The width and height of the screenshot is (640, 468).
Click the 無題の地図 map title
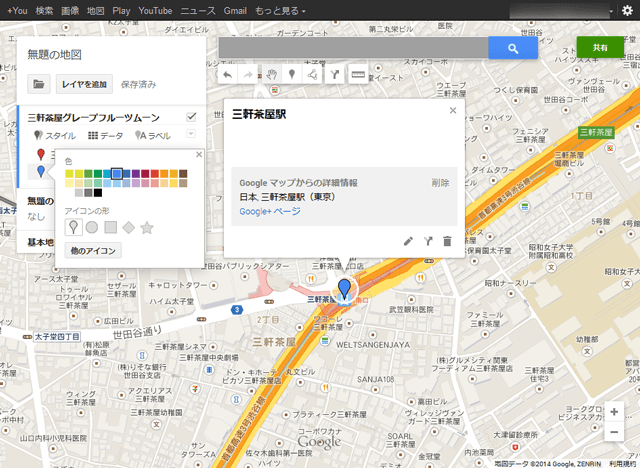pyautogui.click(x=54, y=54)
